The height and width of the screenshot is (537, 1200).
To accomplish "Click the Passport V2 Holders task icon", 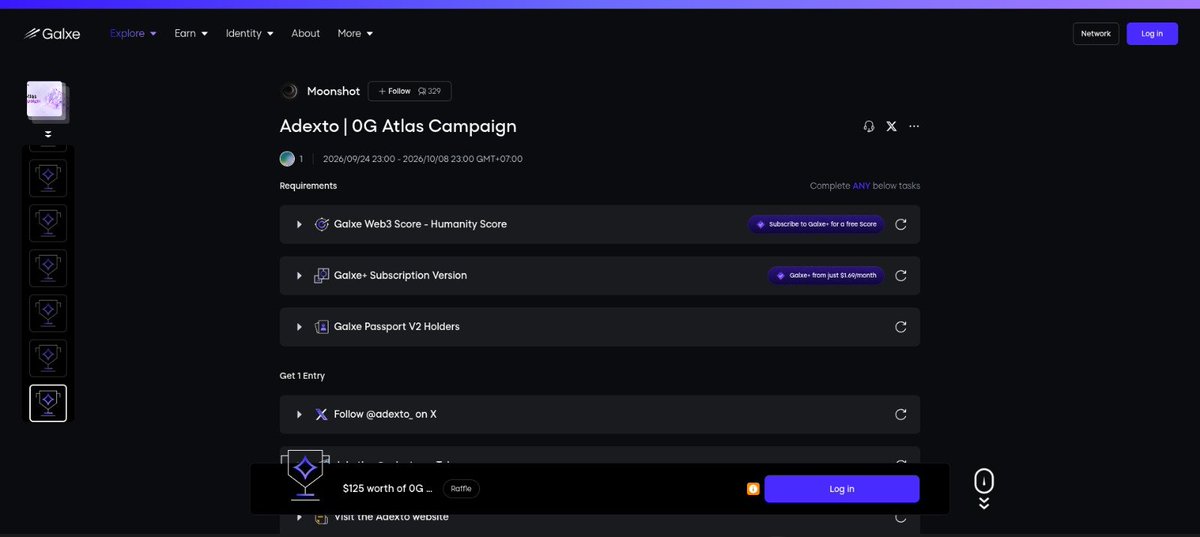I will coord(322,327).
